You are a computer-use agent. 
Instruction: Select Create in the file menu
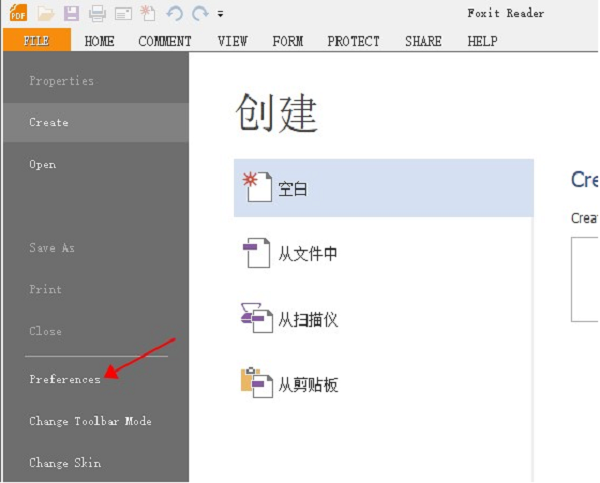96,122
